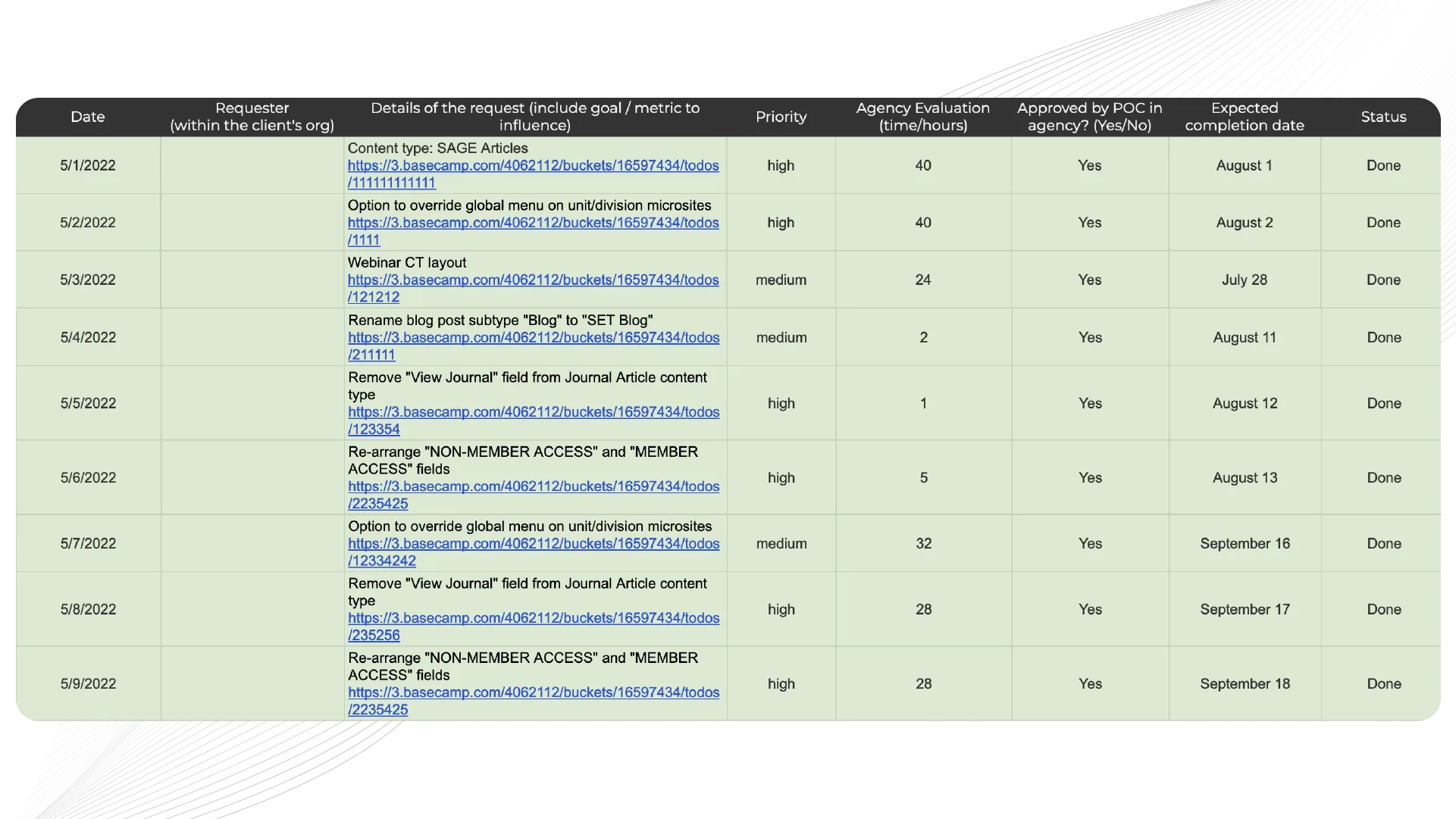This screenshot has height=819, width=1456.
Task: Click the Requester column header
Action: coord(252,117)
